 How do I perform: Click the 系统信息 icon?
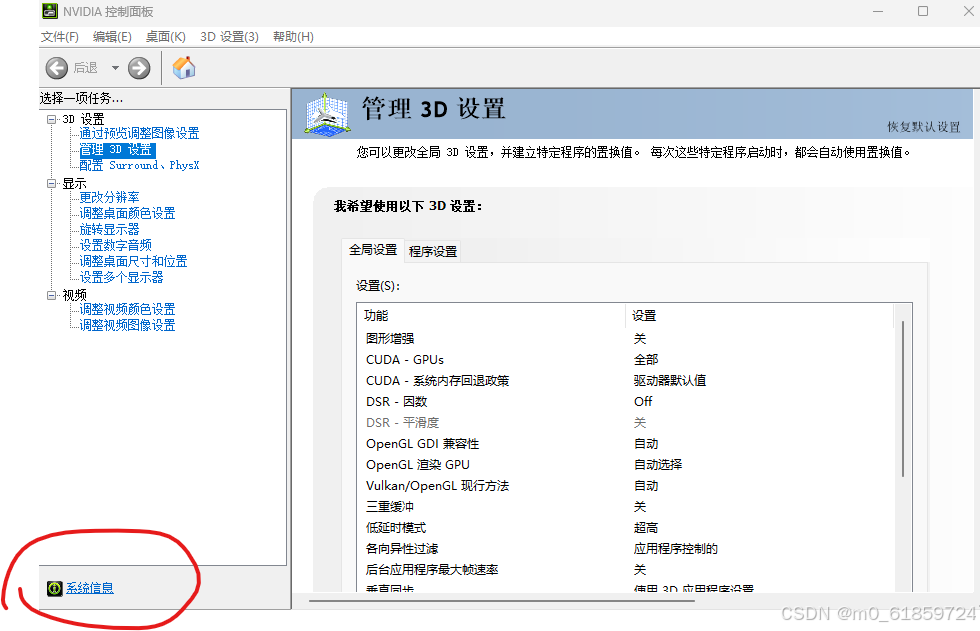coord(55,588)
